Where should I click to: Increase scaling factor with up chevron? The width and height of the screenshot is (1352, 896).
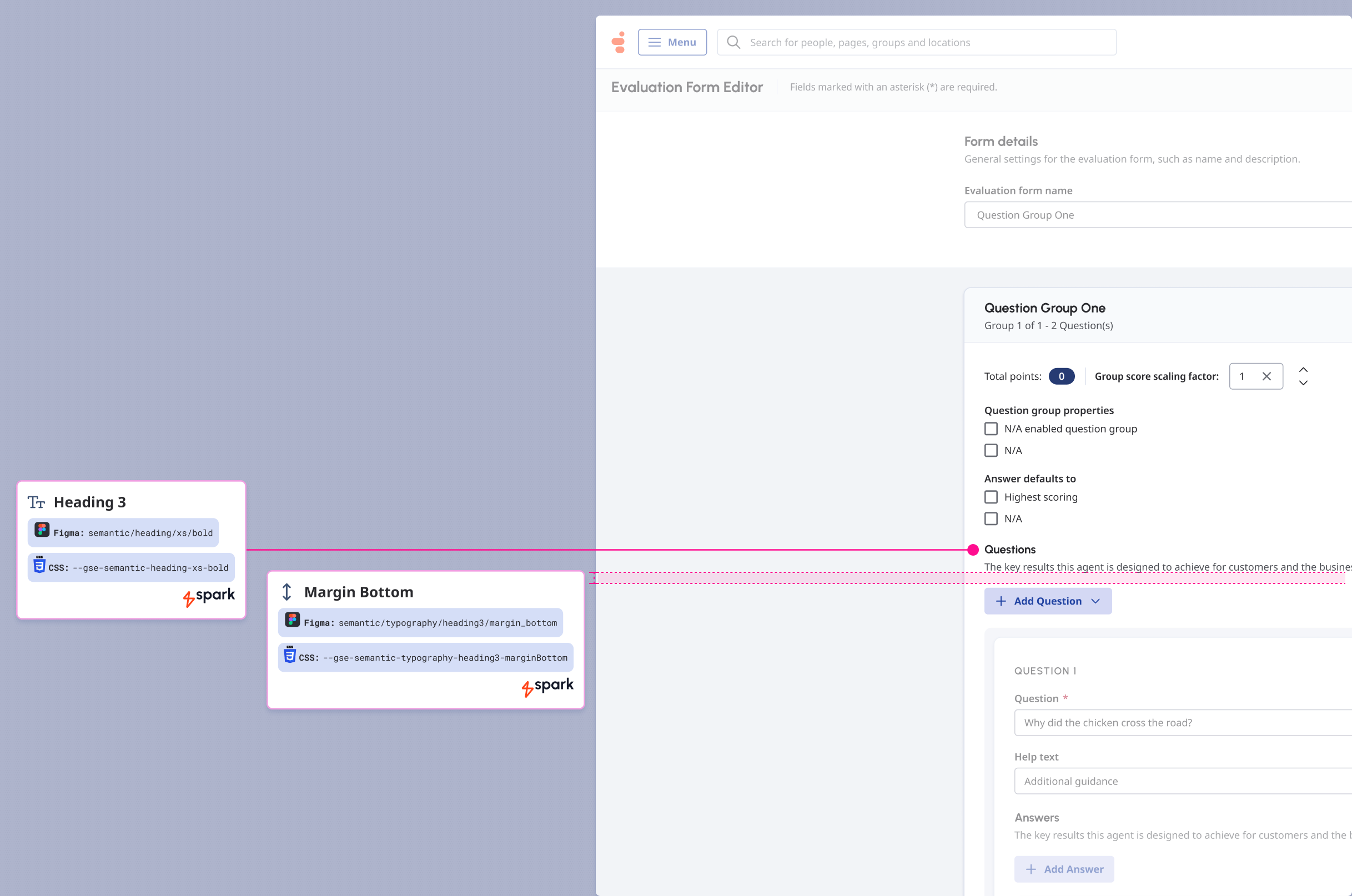pos(1303,370)
